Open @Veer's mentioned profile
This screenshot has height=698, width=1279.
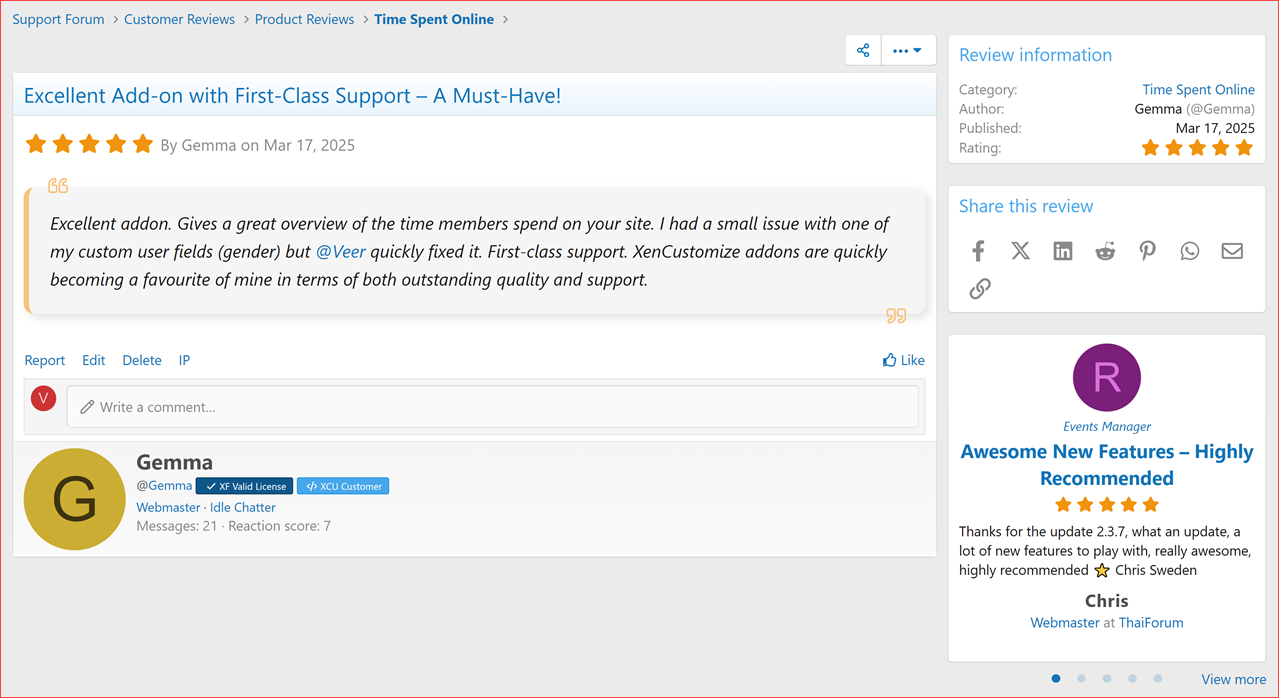pos(340,251)
